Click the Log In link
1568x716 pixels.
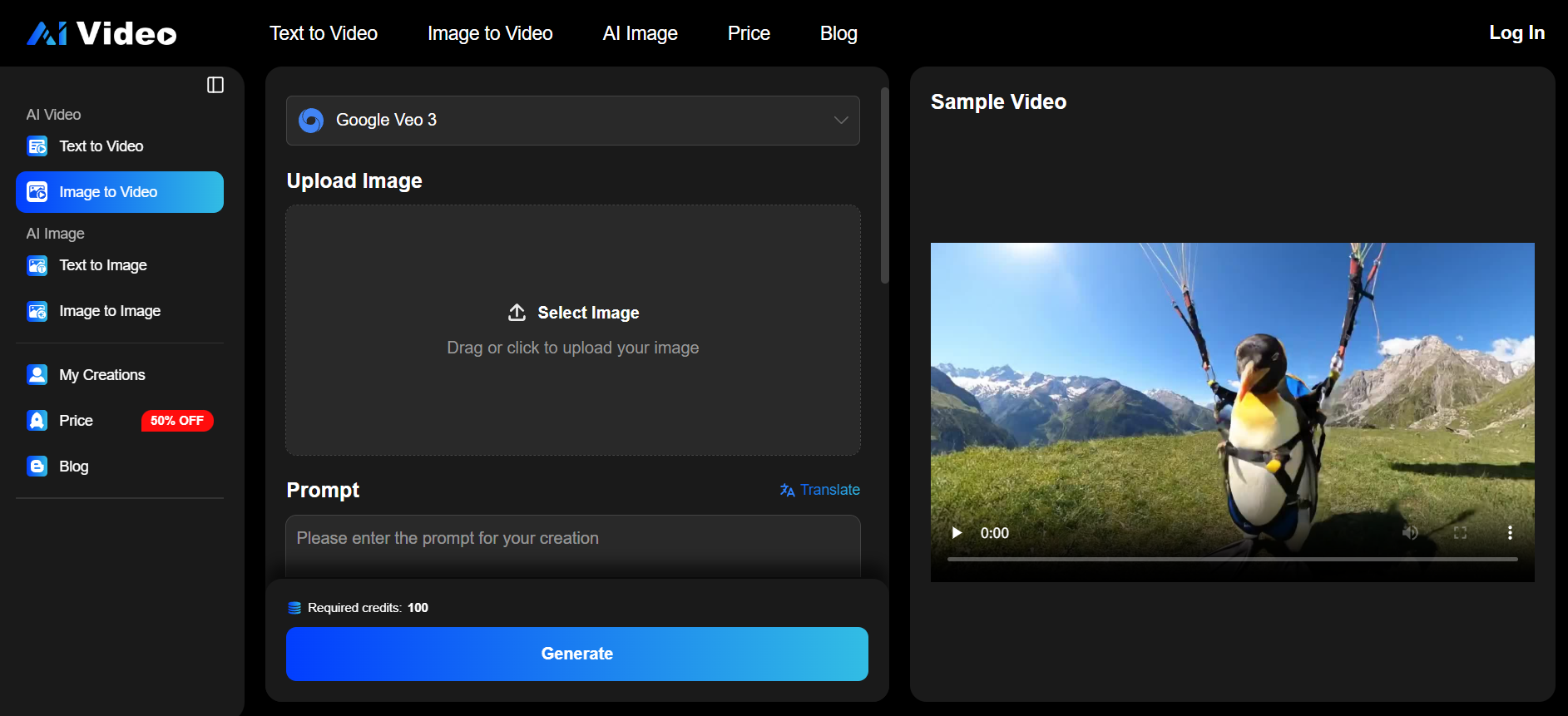coord(1516,33)
